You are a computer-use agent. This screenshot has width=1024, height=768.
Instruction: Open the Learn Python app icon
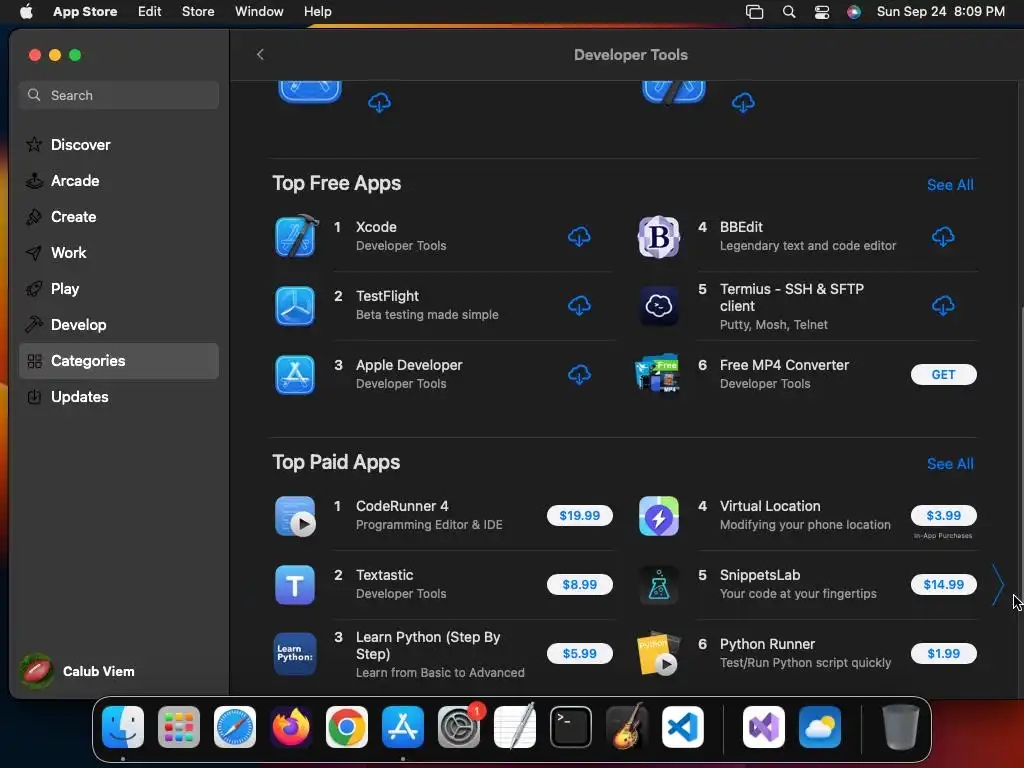295,654
